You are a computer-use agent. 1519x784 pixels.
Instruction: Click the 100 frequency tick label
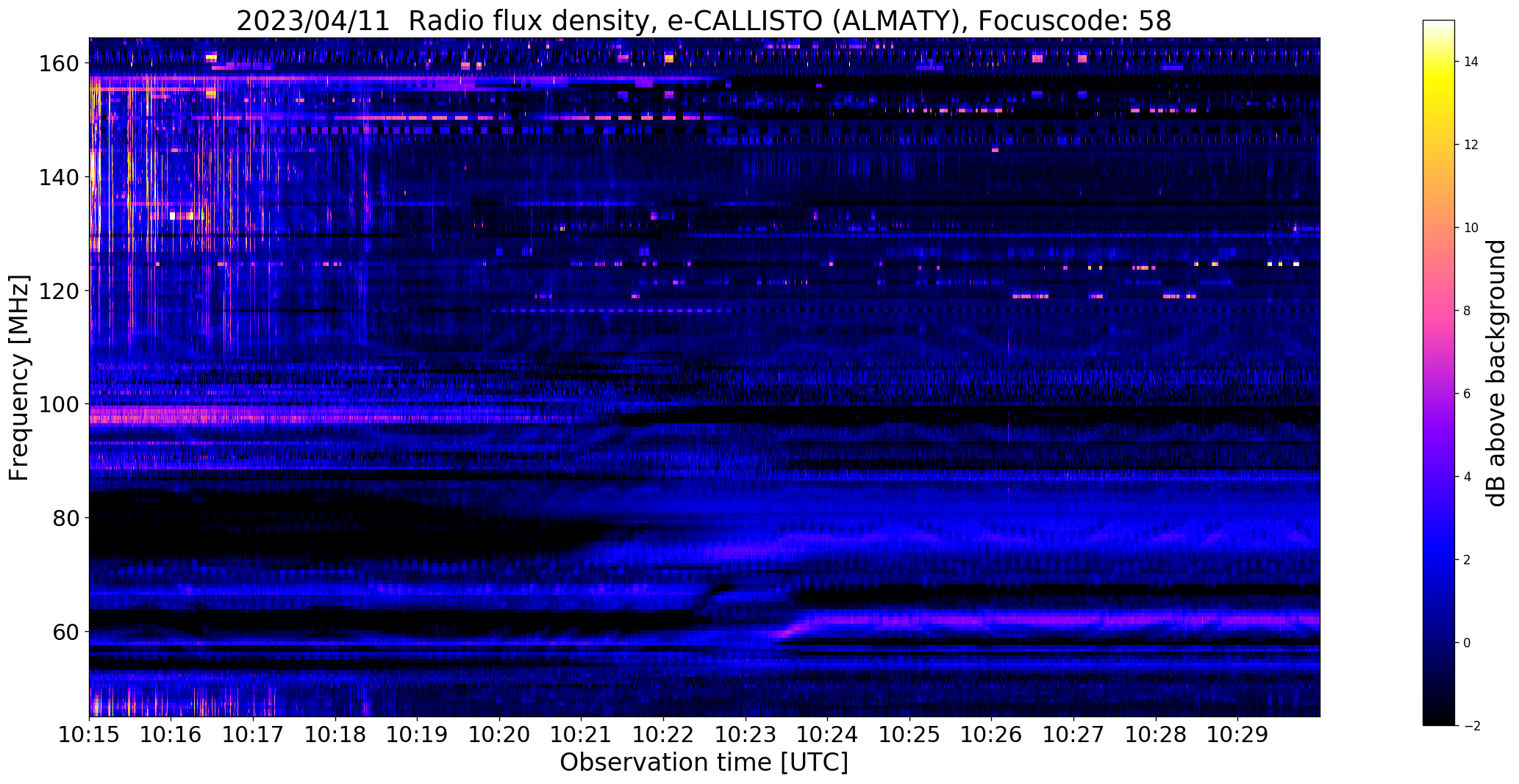[x=60, y=404]
